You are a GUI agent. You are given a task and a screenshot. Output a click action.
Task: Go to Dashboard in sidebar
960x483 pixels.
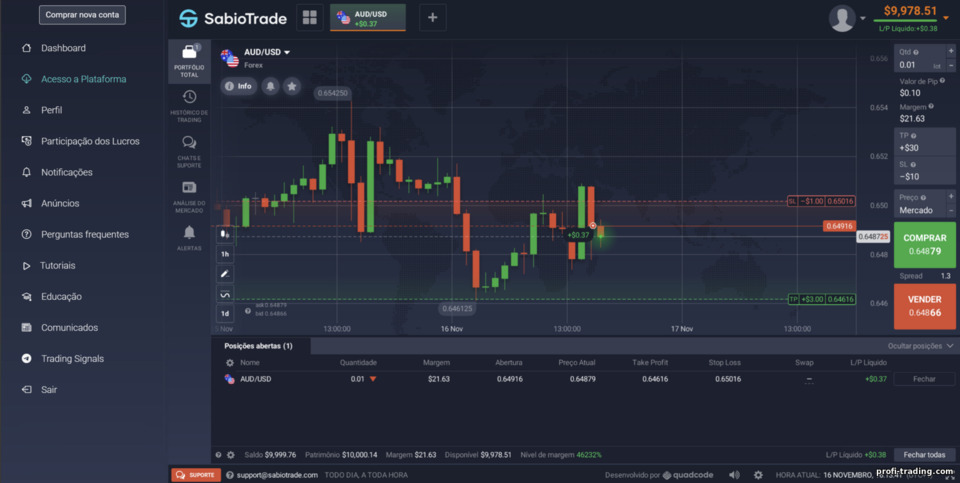pyautogui.click(x=63, y=48)
